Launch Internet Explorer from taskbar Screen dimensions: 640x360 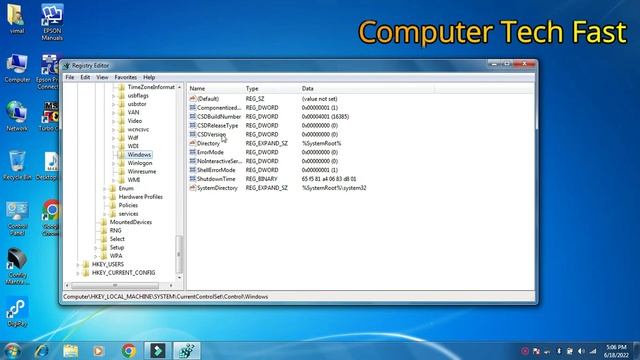42,351
